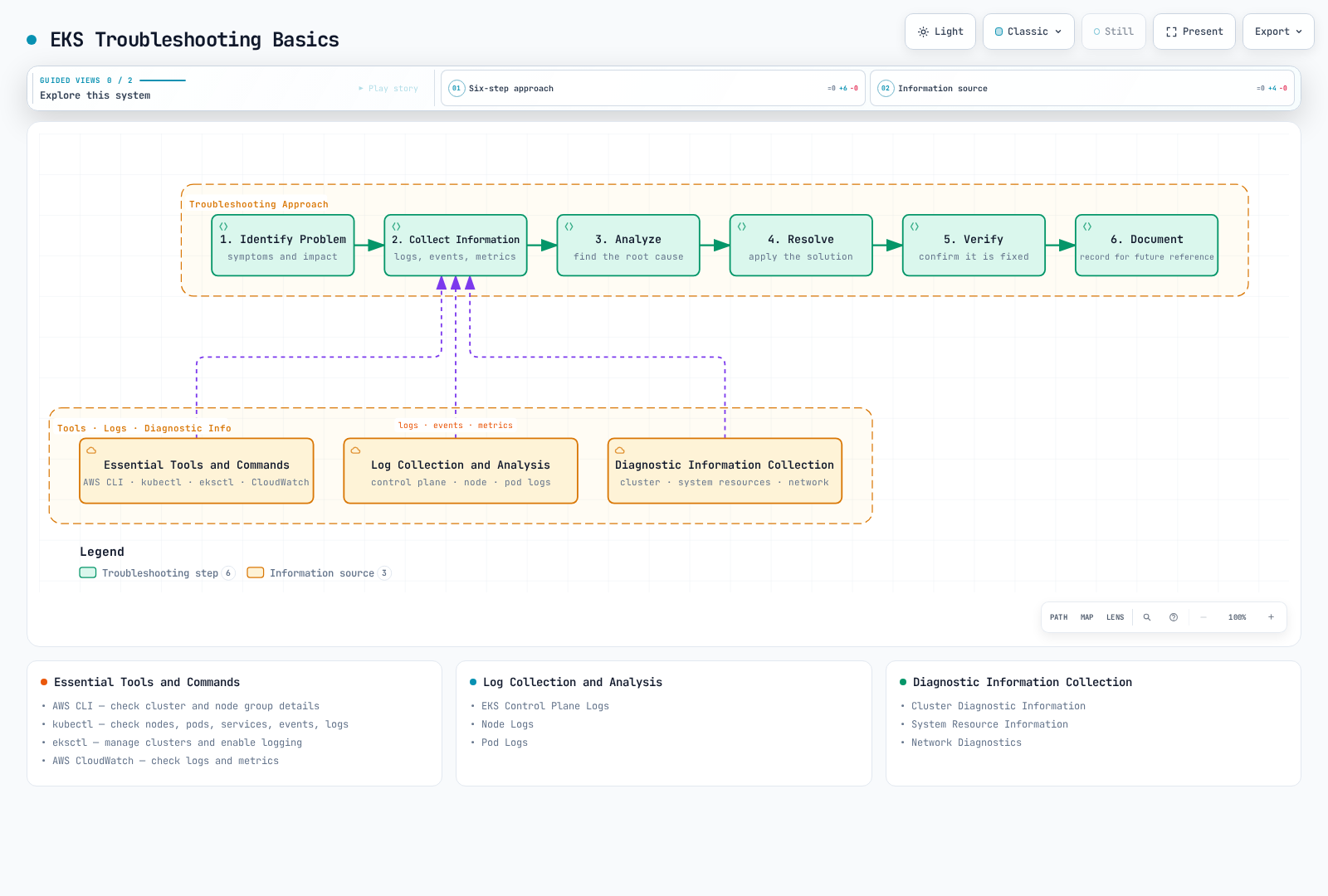Select the 1. Identify Problem node
Screen dimensions: 1328x896
283,246
